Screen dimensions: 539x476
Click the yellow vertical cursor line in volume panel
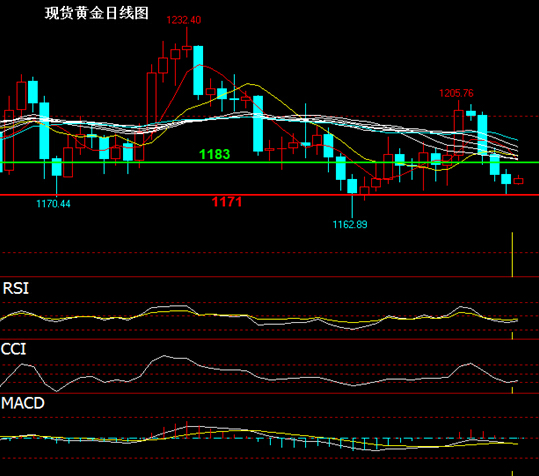click(x=512, y=254)
